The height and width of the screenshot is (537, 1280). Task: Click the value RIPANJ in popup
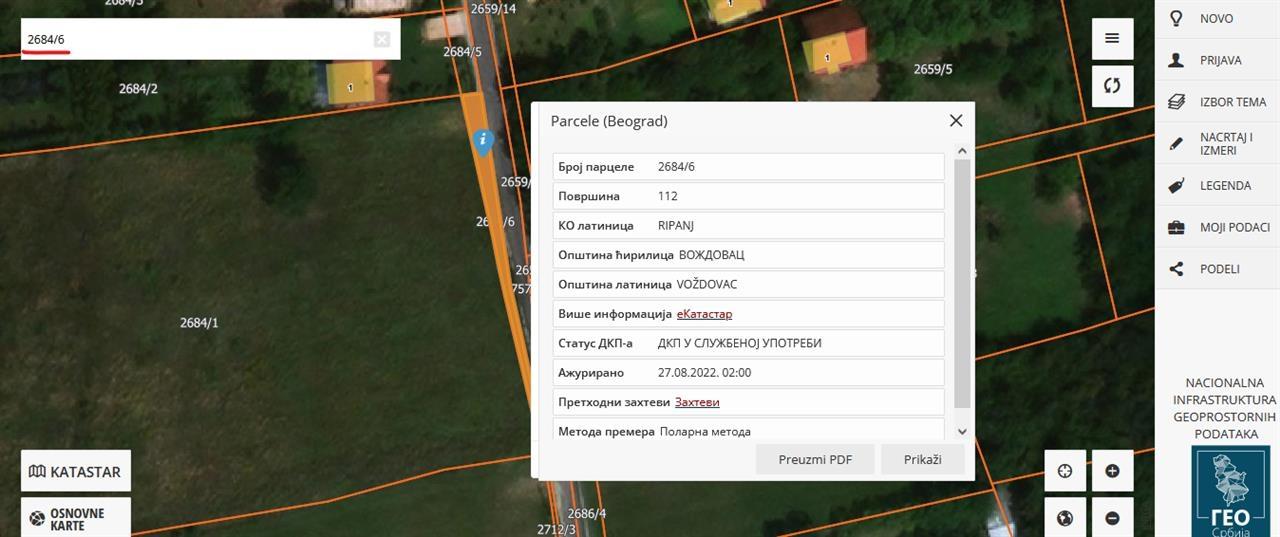pos(676,225)
